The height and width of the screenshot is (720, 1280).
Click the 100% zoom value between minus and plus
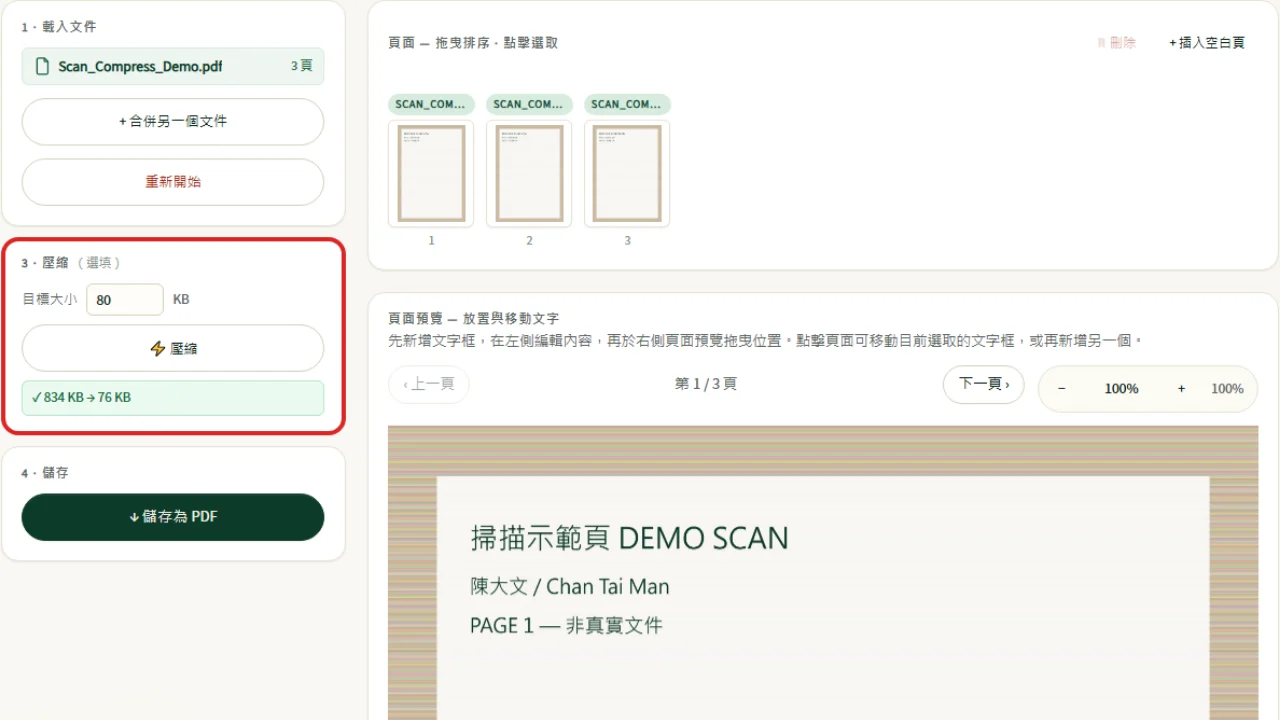[x=1121, y=389]
